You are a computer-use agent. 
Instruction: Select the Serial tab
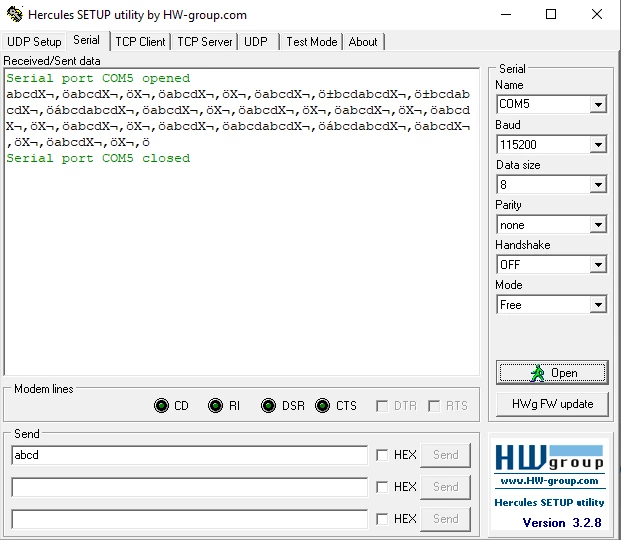[86, 40]
